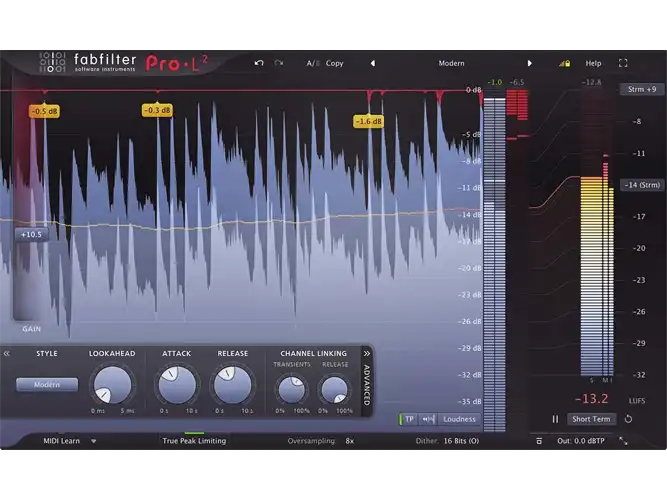Enter full screen mode icon

[x=623, y=63]
